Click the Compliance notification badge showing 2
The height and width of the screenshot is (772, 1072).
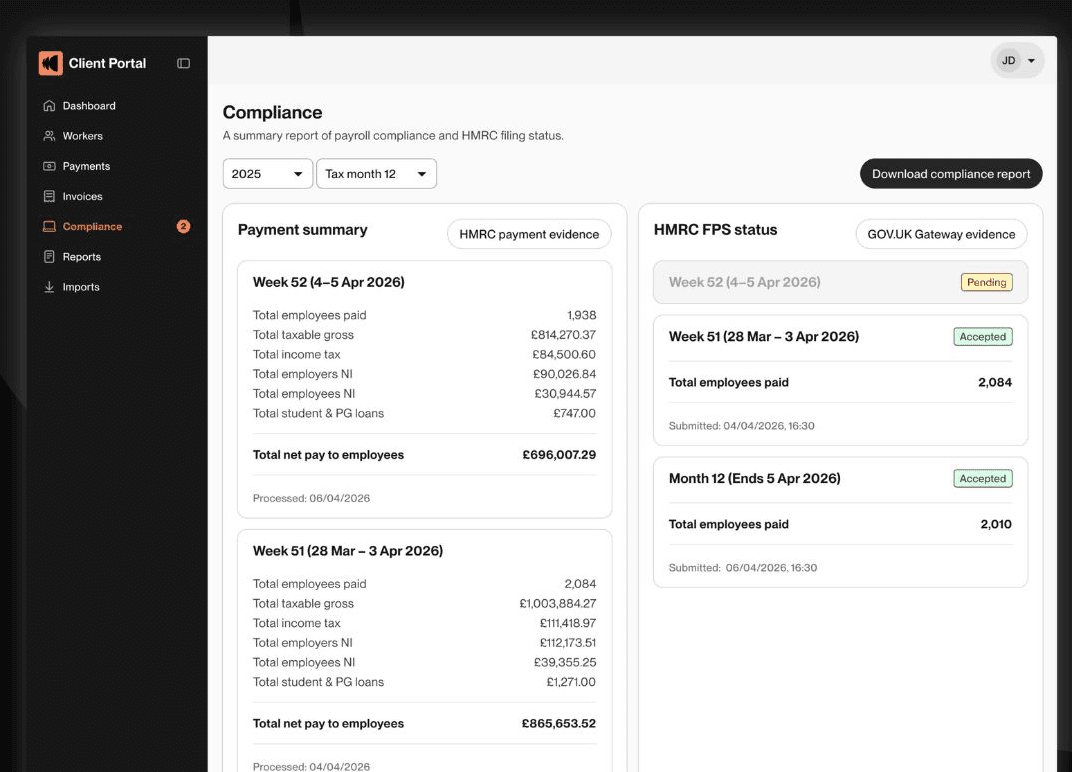(183, 226)
